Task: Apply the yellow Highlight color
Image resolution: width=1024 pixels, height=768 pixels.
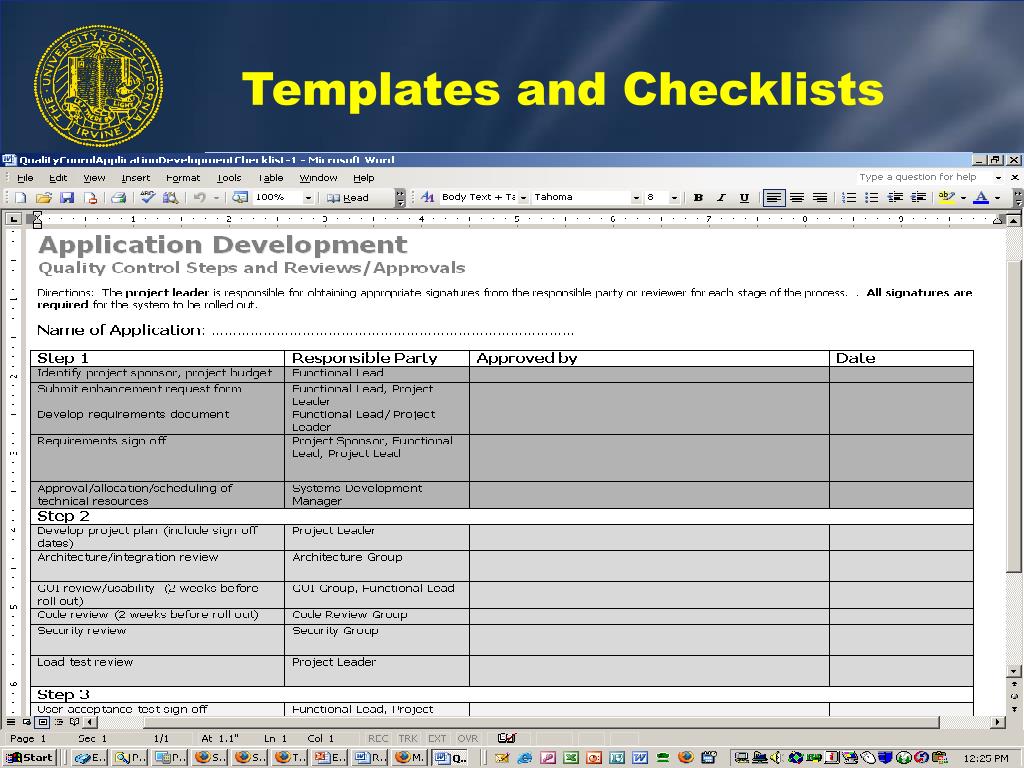Action: tap(946, 197)
